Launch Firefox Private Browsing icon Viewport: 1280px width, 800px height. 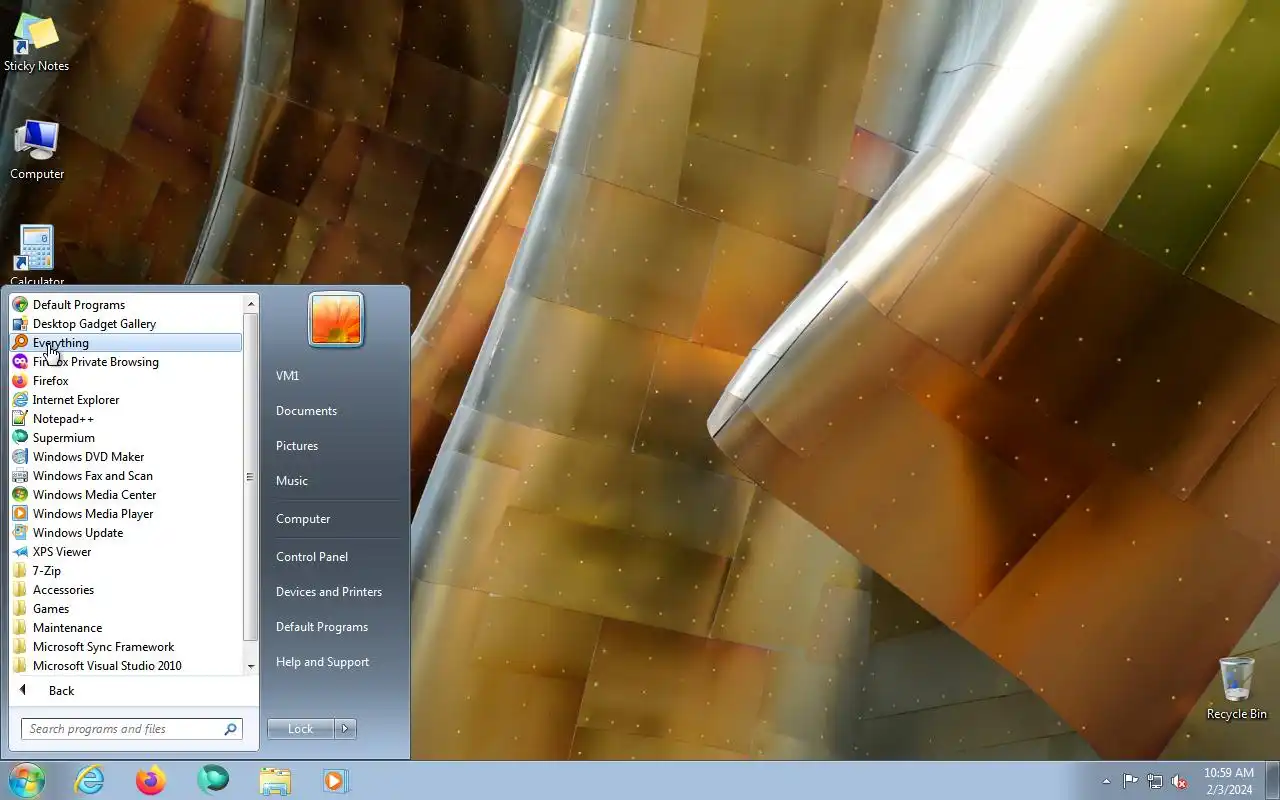point(20,362)
